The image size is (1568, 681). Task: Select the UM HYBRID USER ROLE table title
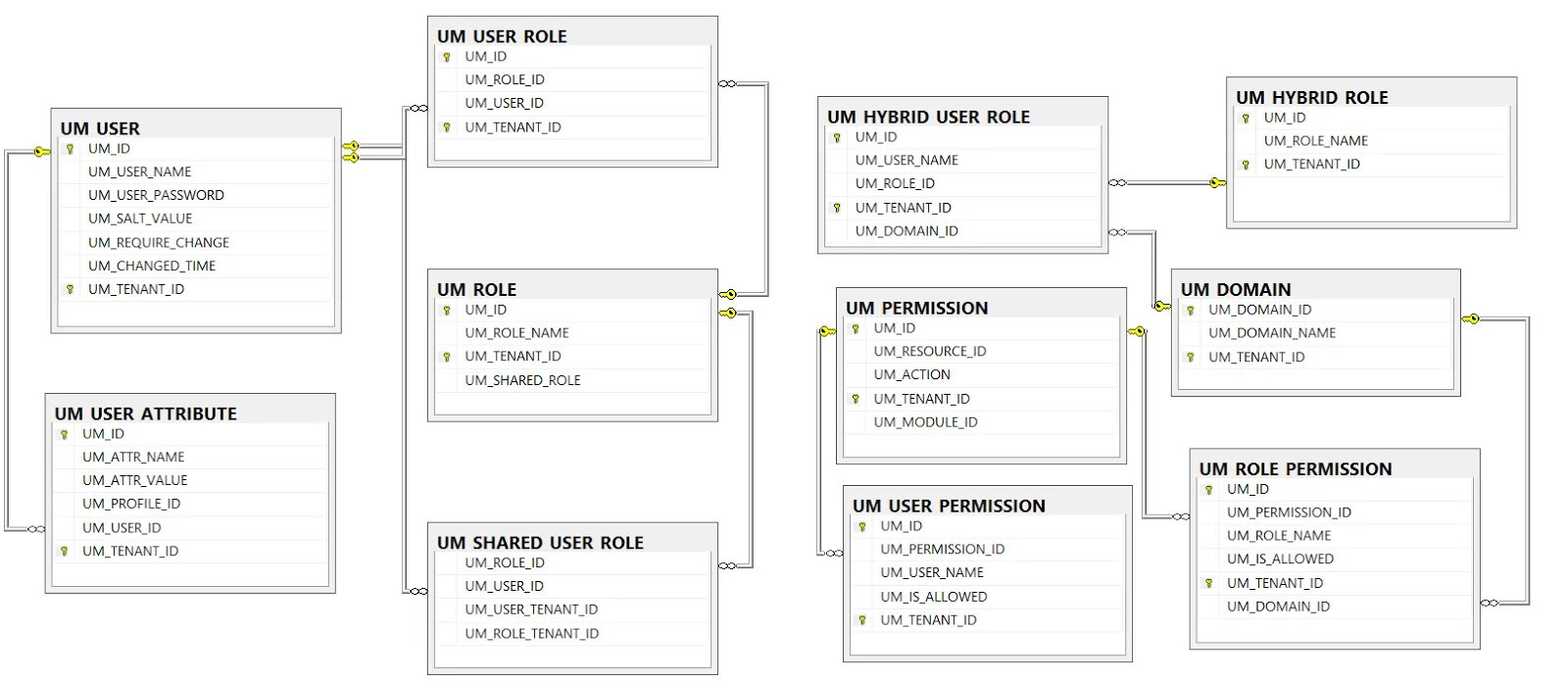click(928, 117)
